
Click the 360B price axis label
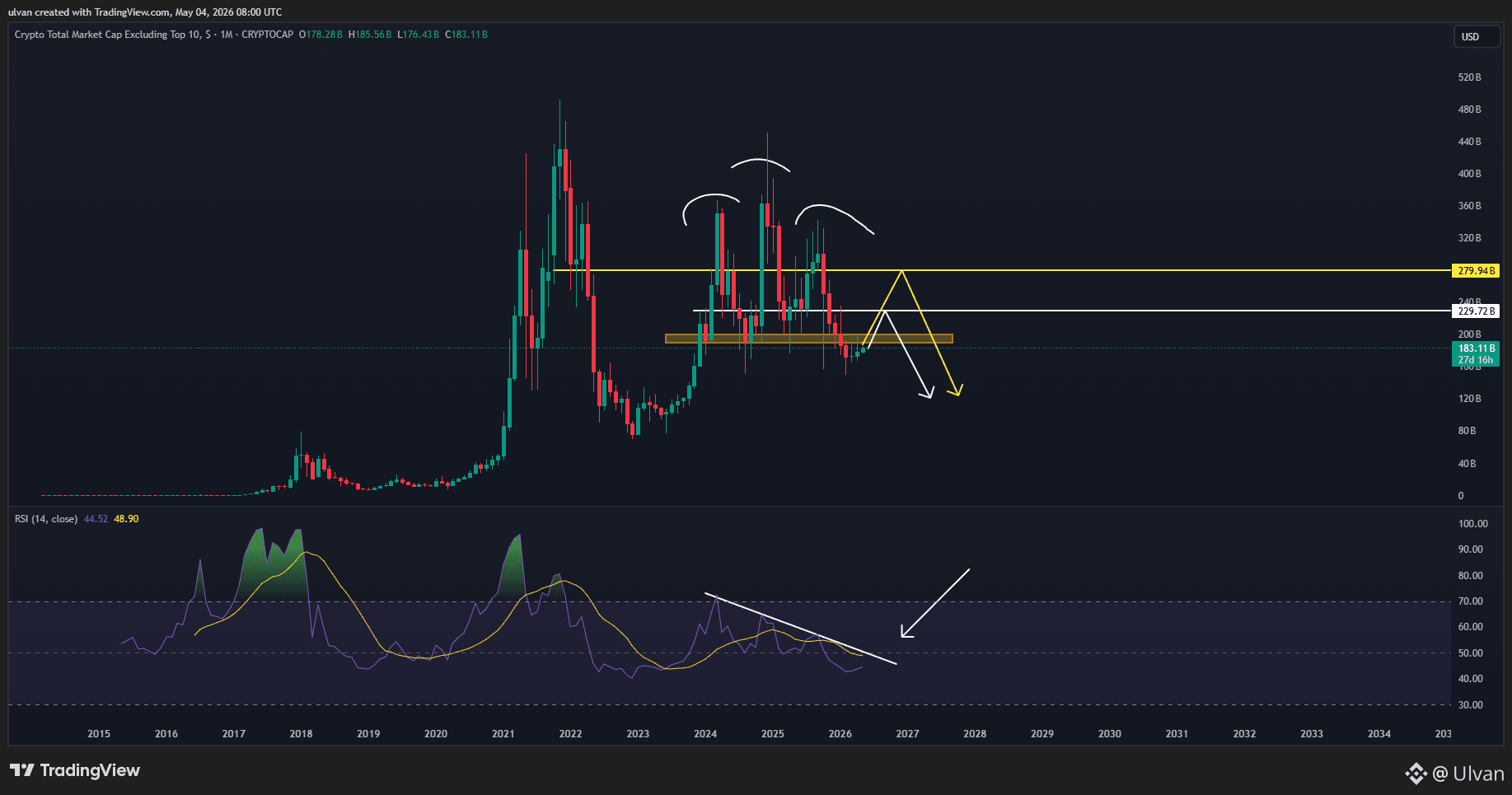tap(1470, 206)
